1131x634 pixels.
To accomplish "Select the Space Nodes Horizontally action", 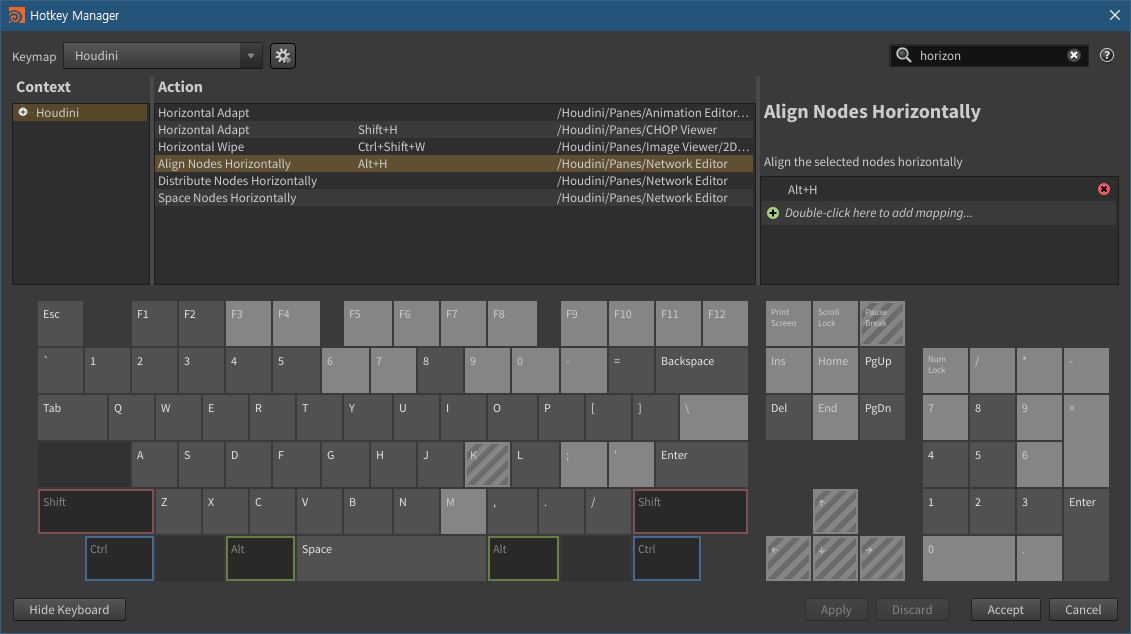I will 454,198.
